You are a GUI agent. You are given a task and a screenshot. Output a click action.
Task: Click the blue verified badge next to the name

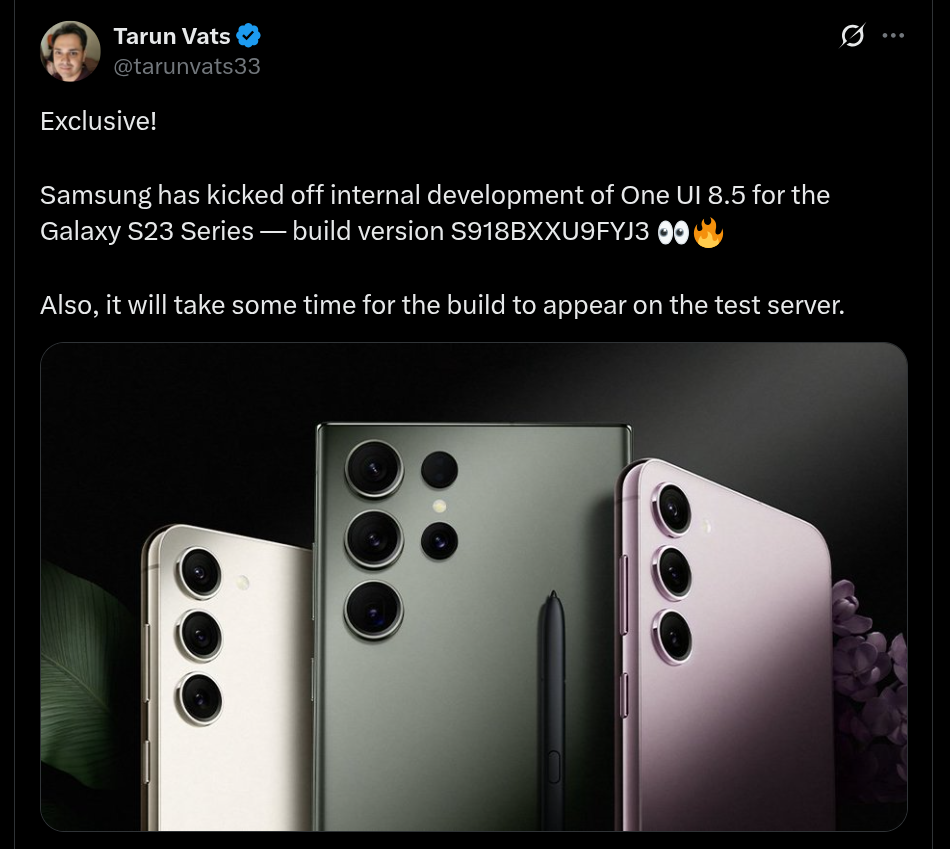[x=248, y=35]
